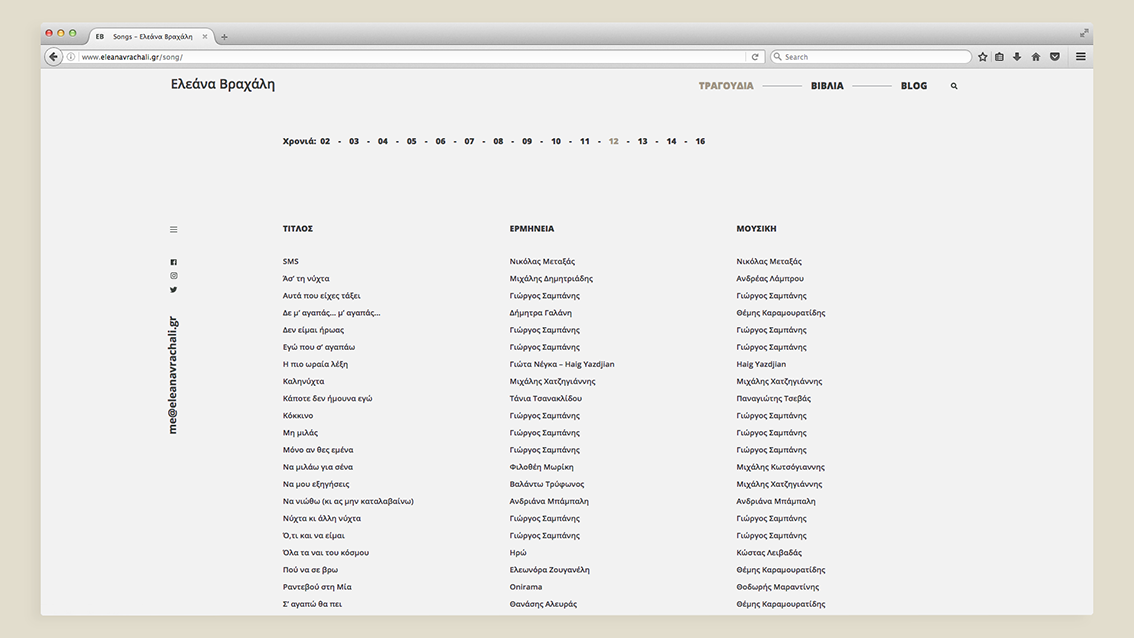The height and width of the screenshot is (638, 1134).
Task: Show the bookmarks list icon
Action: point(999,57)
